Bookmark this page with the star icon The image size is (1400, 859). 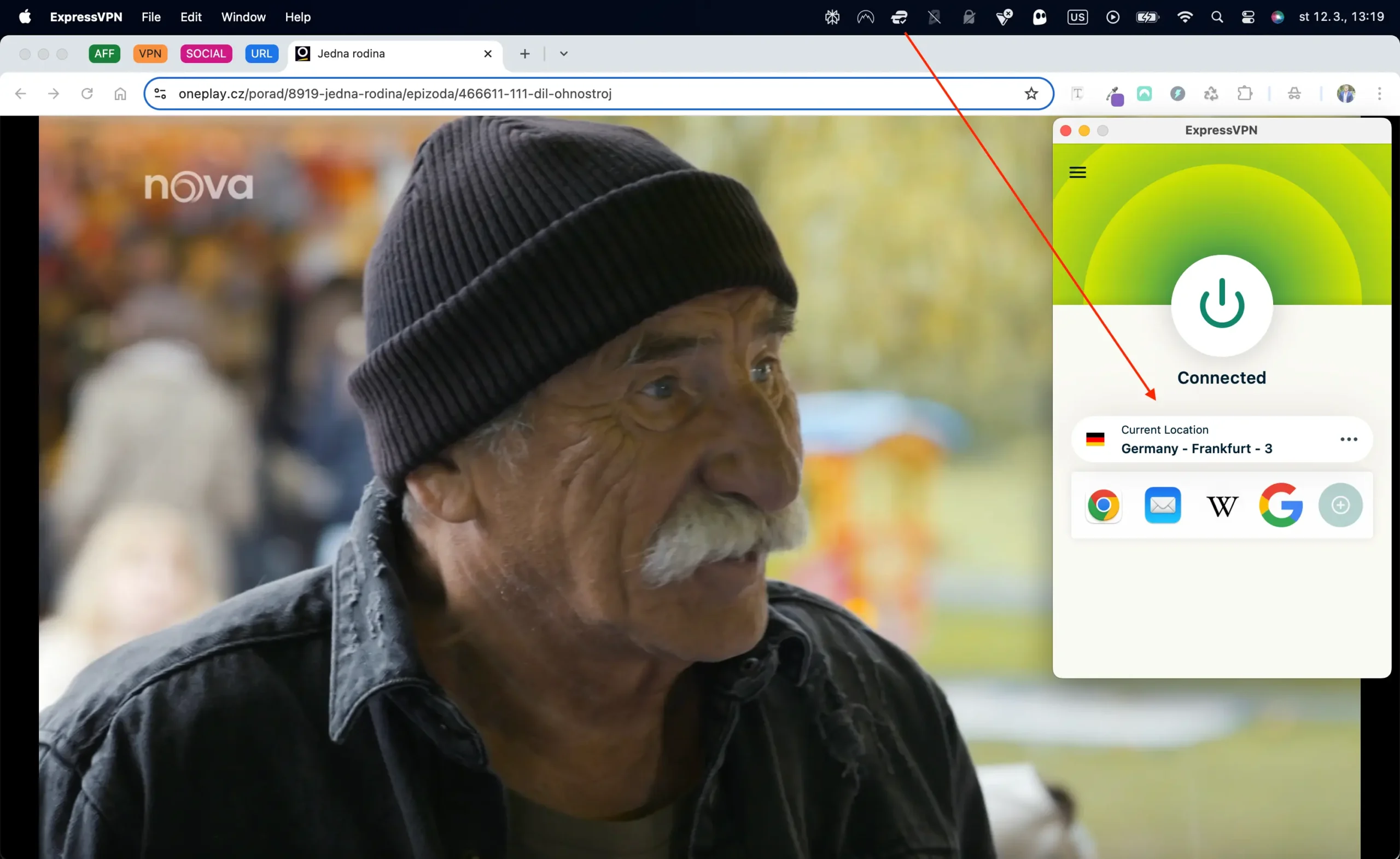[1031, 94]
